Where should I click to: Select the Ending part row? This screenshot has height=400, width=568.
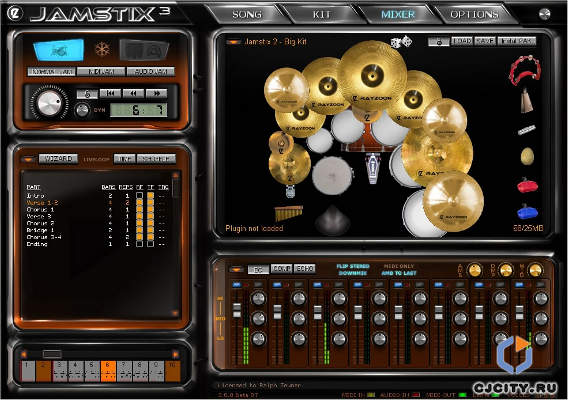click(x=97, y=244)
